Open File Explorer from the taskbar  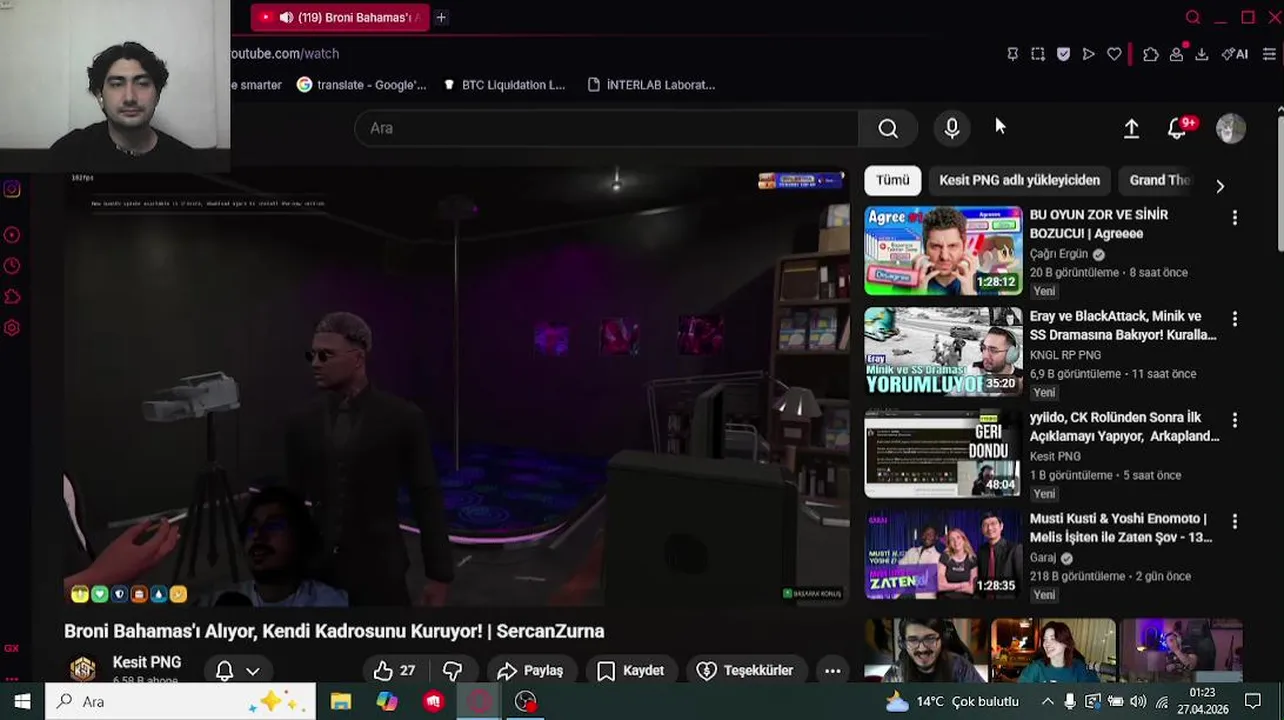tap(341, 701)
